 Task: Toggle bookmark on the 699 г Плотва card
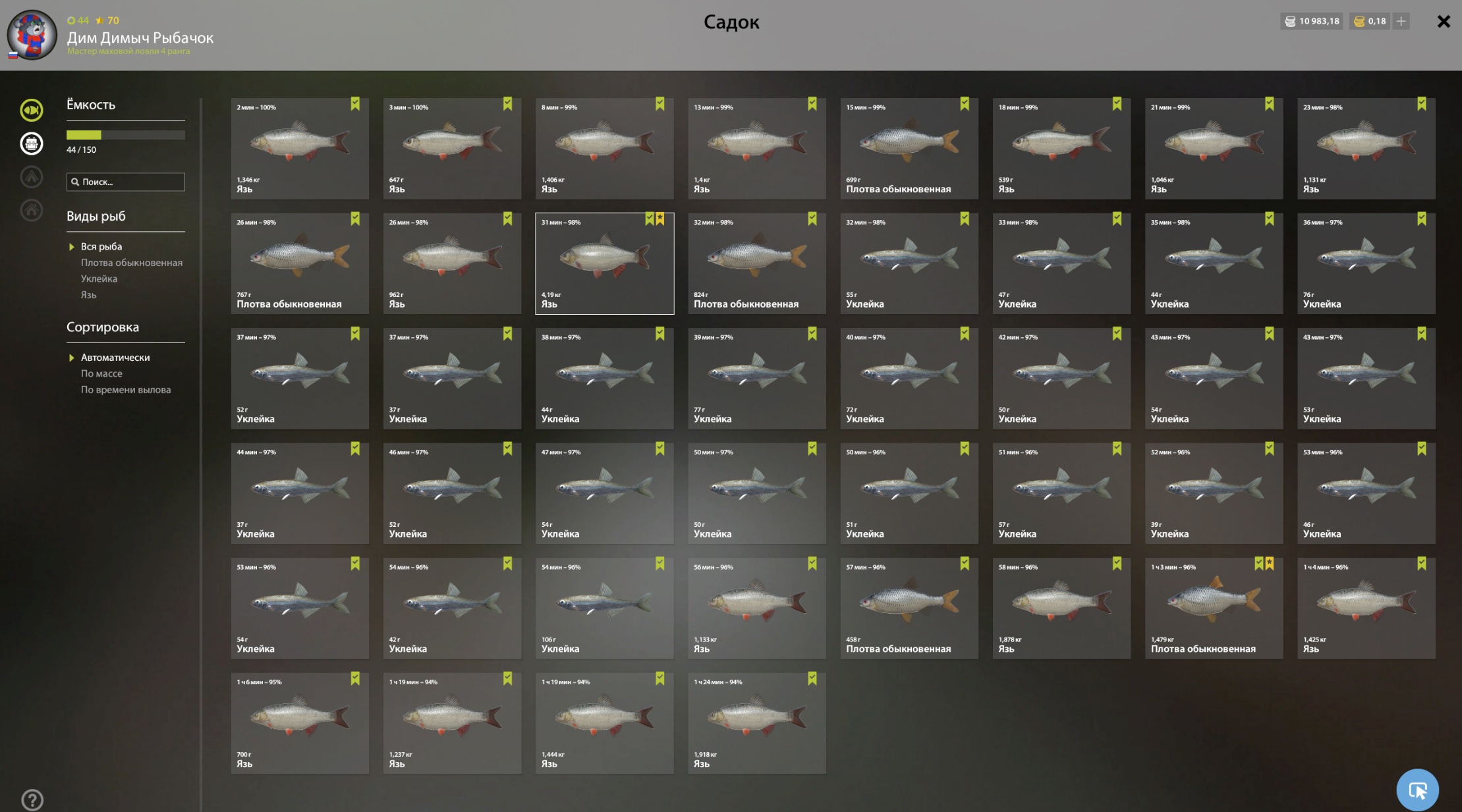[x=965, y=104]
